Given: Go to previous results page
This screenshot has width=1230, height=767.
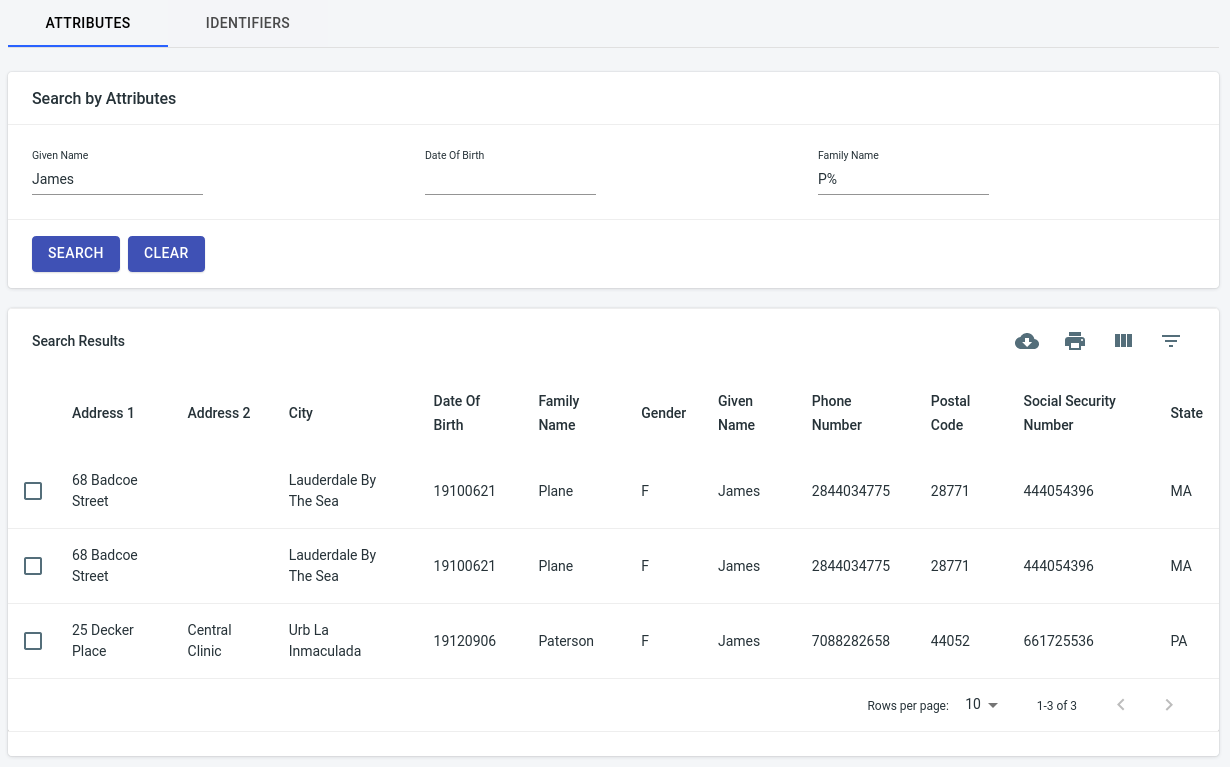Looking at the screenshot, I should tap(1121, 705).
